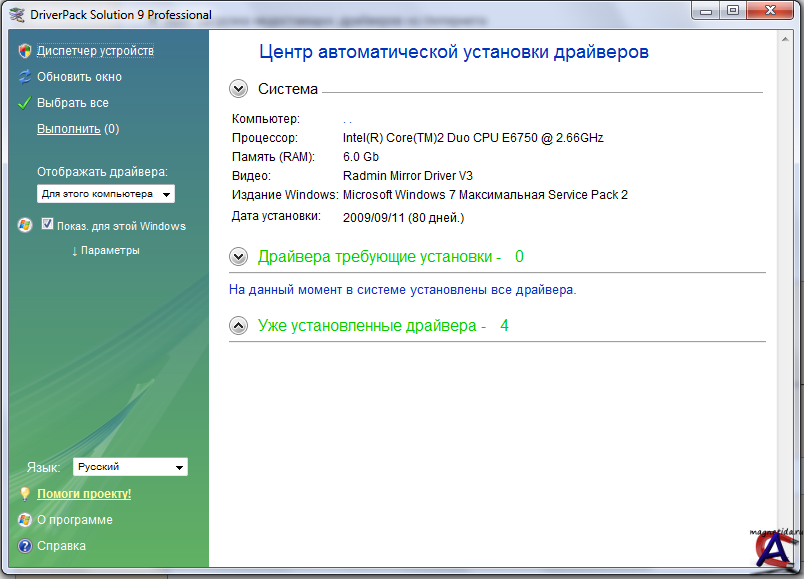This screenshot has height=579, width=804.
Task: Open the Язык dropdown showing Русский
Action: coord(130,467)
